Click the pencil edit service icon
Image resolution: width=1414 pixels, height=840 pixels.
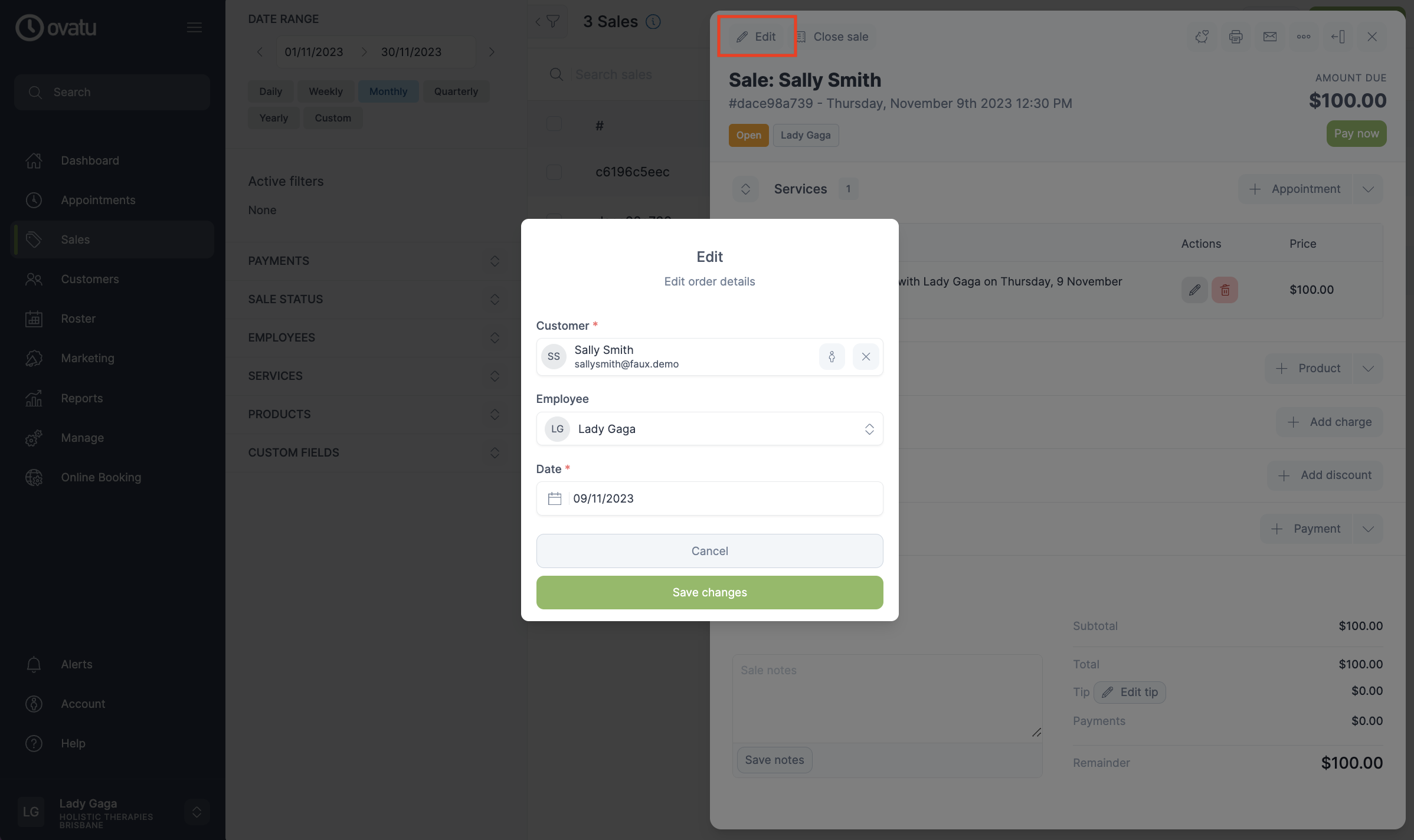[1194, 290]
